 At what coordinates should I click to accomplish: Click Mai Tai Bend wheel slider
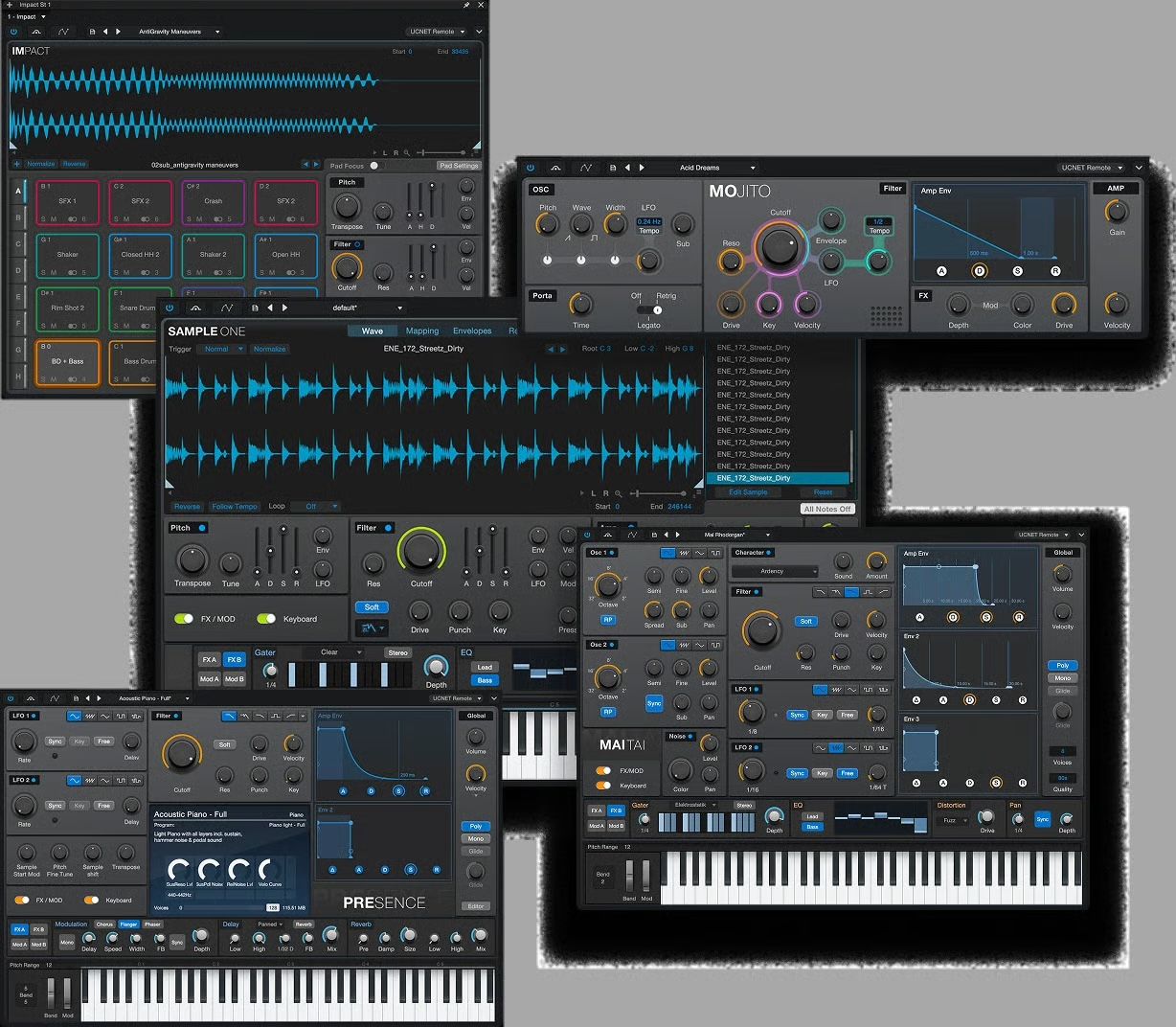pos(629,877)
